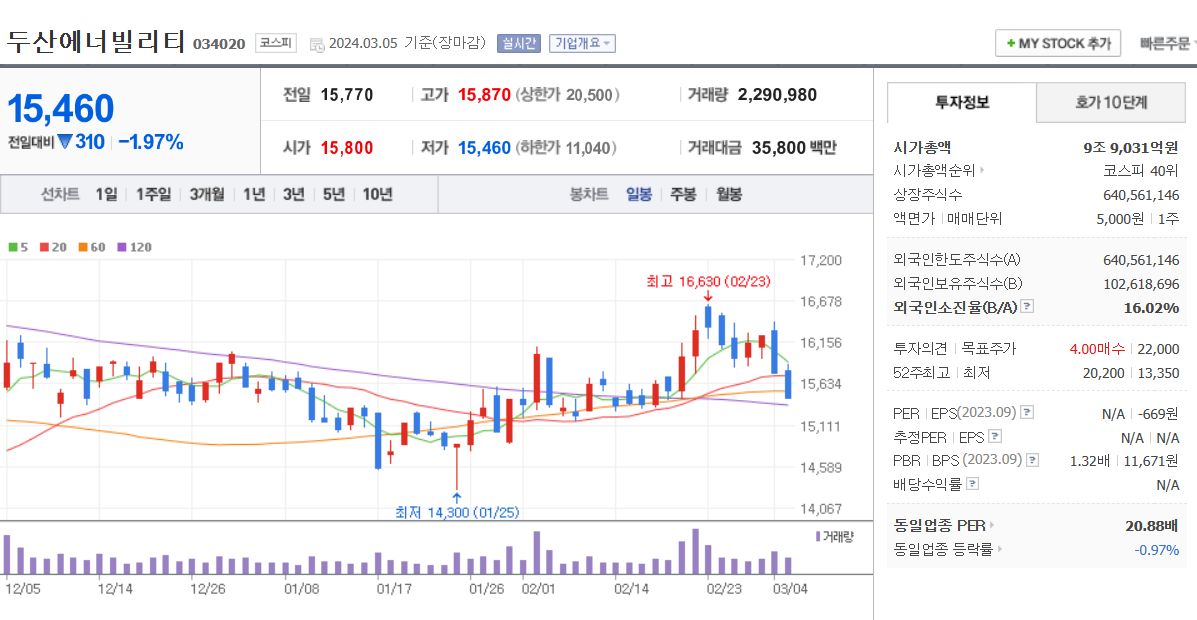Select the 주봉 candlestick chart
Screen dimensions: 1197x620
pyautogui.click(x=683, y=194)
